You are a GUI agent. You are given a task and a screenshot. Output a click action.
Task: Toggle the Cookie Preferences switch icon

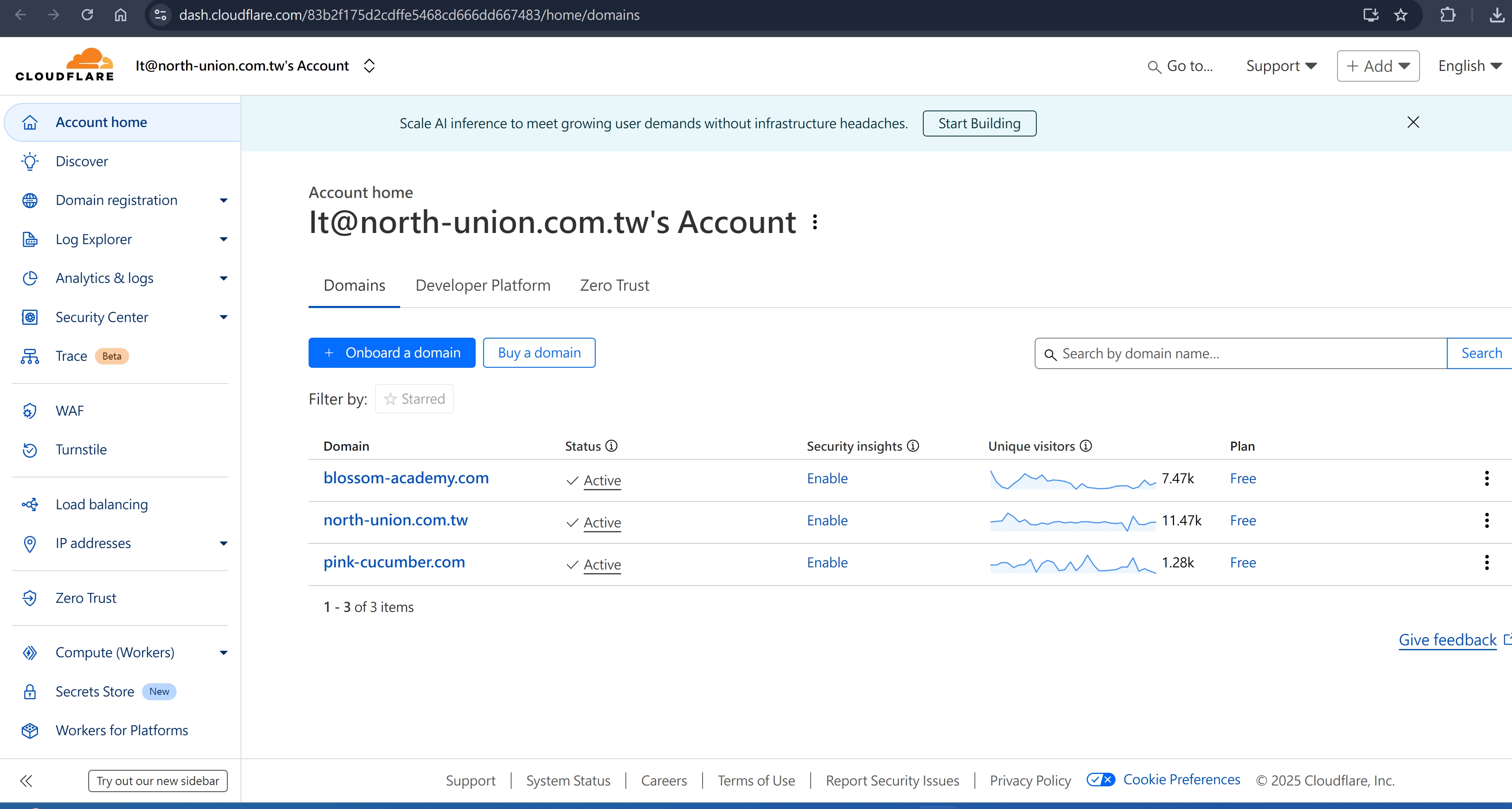pyautogui.click(x=1101, y=780)
